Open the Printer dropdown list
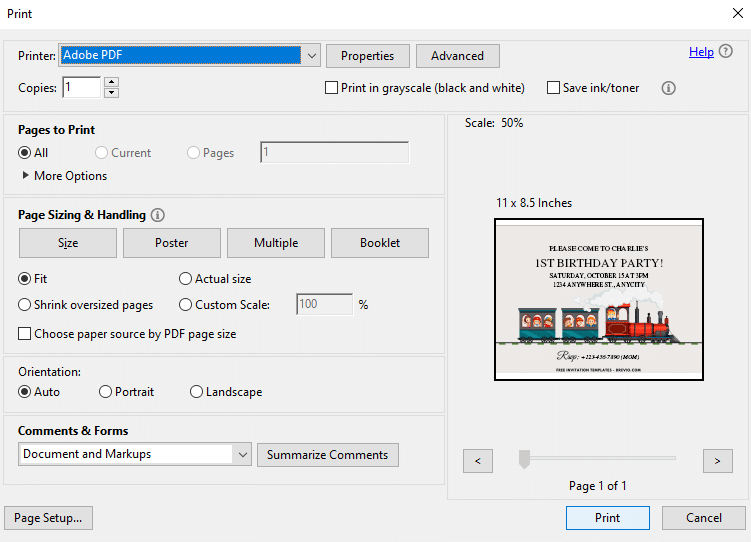The height and width of the screenshot is (542, 751). pos(312,56)
